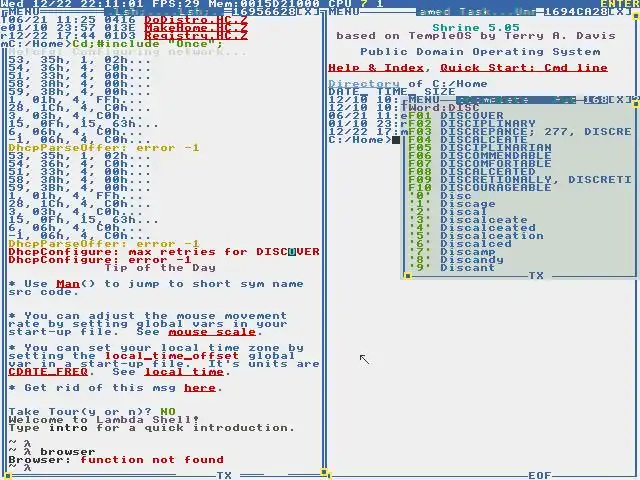This screenshot has height=480, width=640.
Task: Click the FPS:29 readout in top bar
Action: tap(176, 4)
